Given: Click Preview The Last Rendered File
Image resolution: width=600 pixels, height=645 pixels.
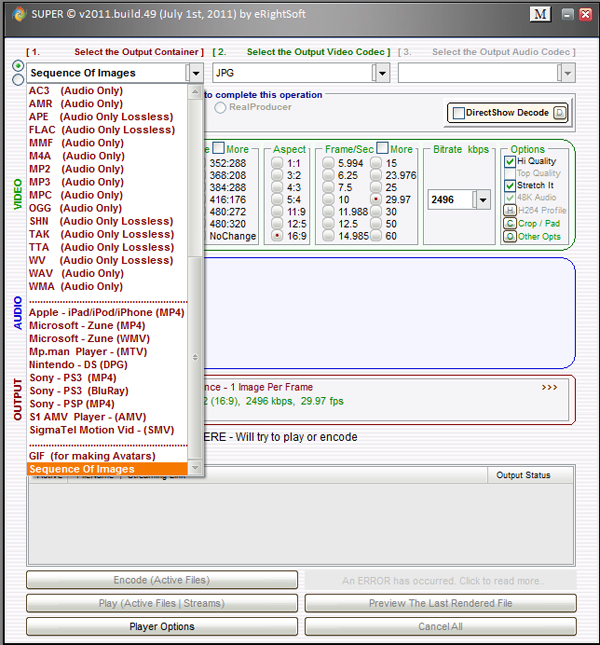Looking at the screenshot, I should (x=440, y=603).
